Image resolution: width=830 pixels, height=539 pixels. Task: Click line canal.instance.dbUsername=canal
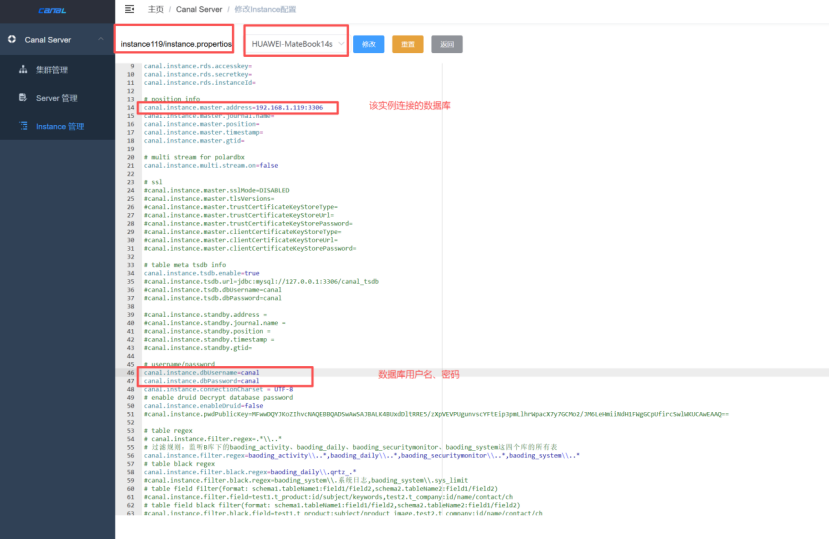point(201,373)
